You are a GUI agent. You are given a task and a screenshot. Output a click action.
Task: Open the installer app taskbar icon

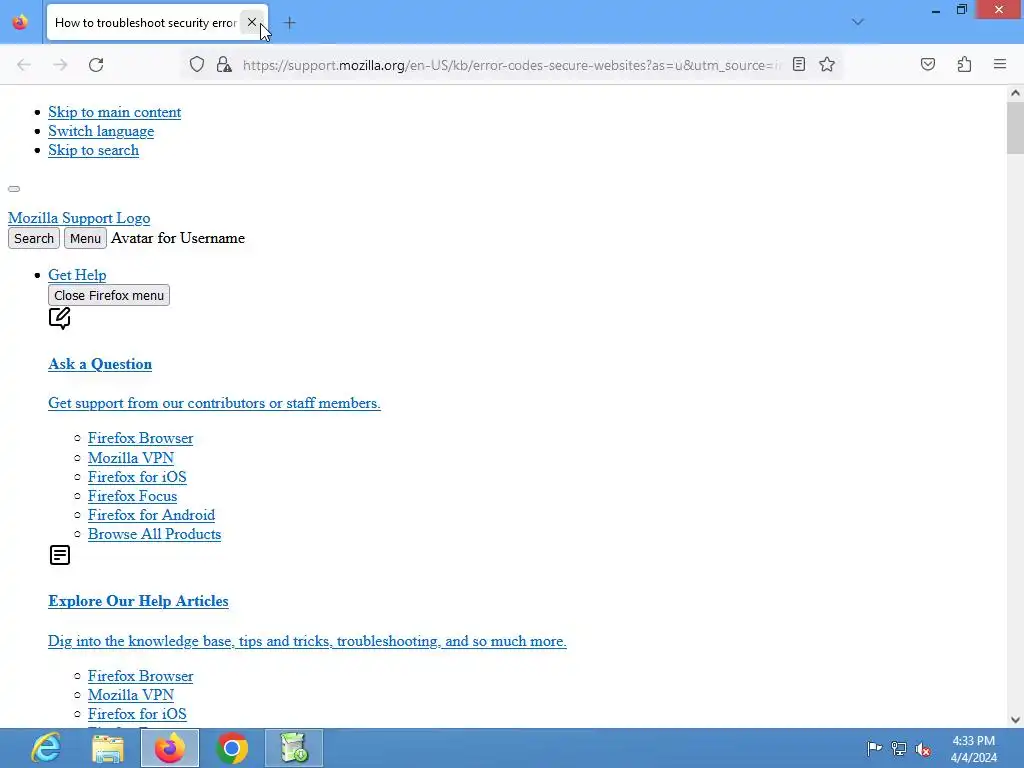click(294, 748)
